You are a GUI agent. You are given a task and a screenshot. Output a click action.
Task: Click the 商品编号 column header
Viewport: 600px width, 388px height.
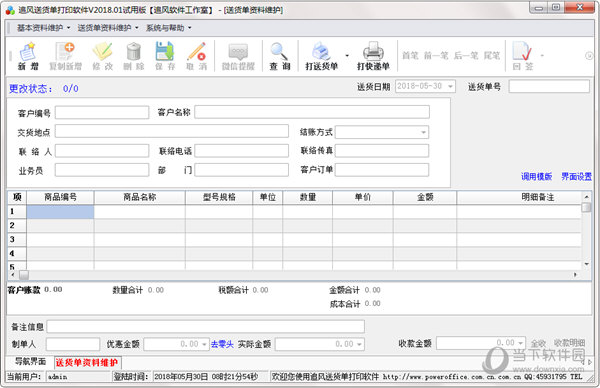60,197
